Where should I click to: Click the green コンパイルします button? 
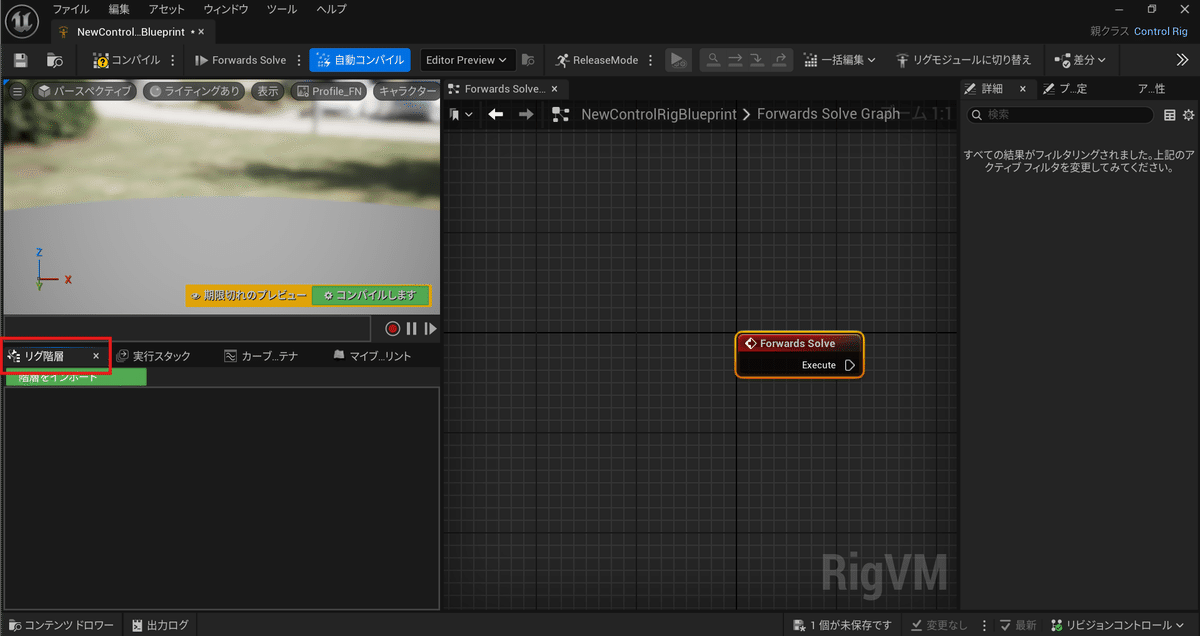pyautogui.click(x=371, y=296)
